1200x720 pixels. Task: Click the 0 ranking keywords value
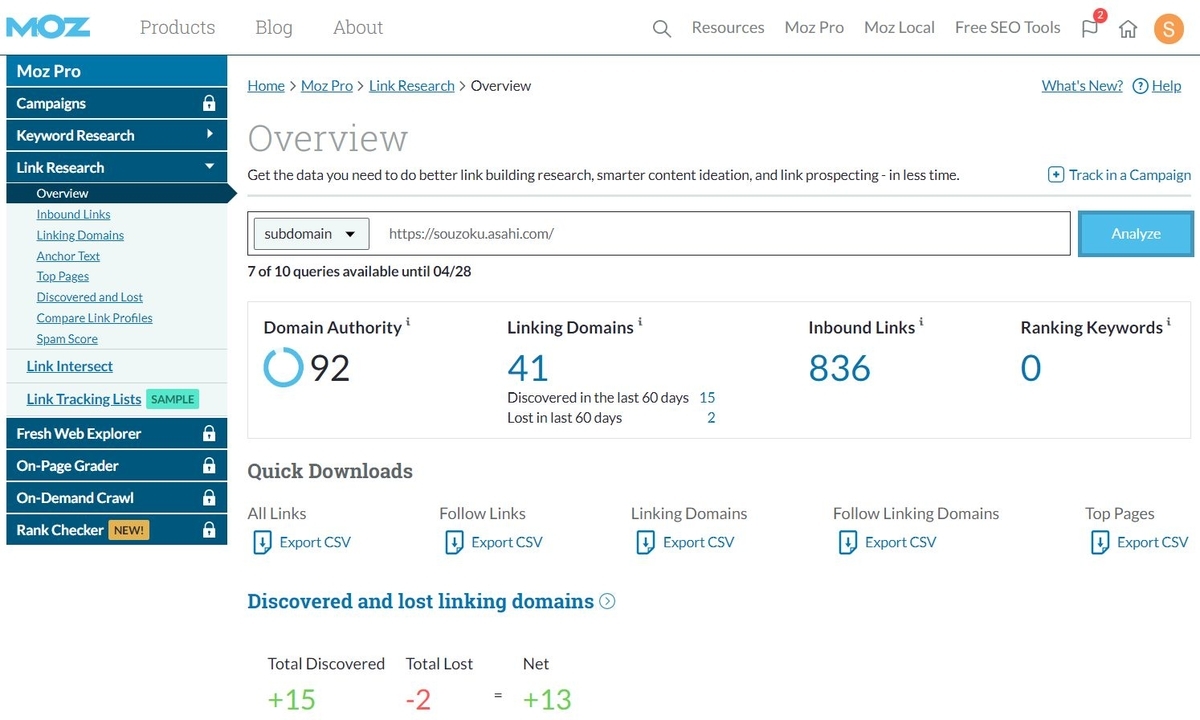coord(1031,368)
